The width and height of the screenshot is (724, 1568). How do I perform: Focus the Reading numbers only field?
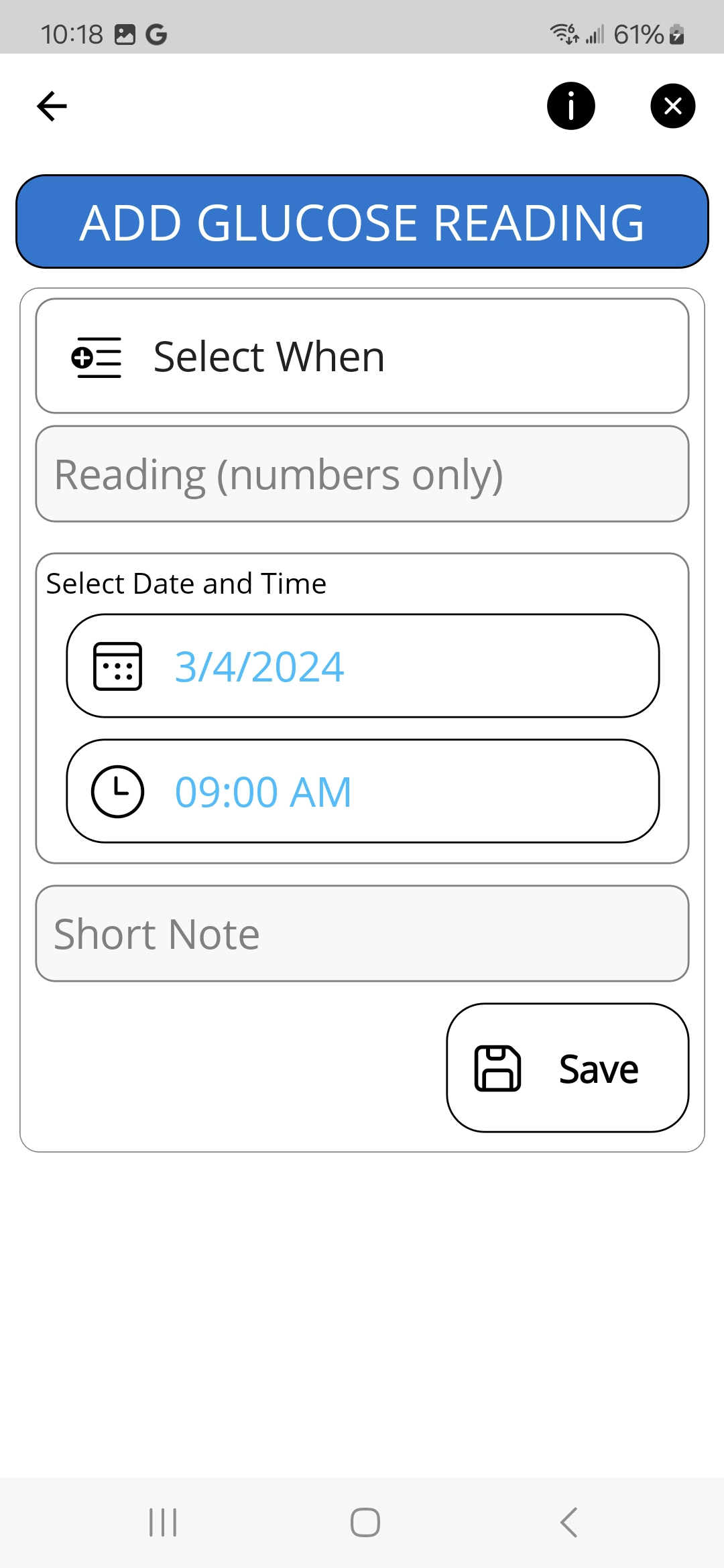point(362,474)
